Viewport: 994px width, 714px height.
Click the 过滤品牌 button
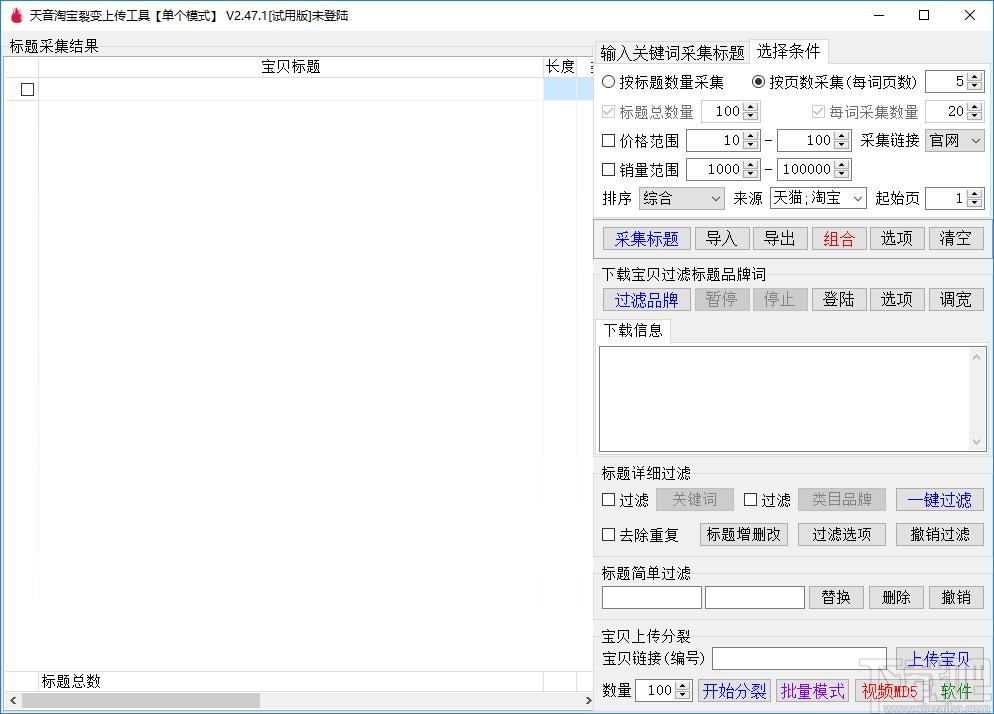click(x=647, y=299)
